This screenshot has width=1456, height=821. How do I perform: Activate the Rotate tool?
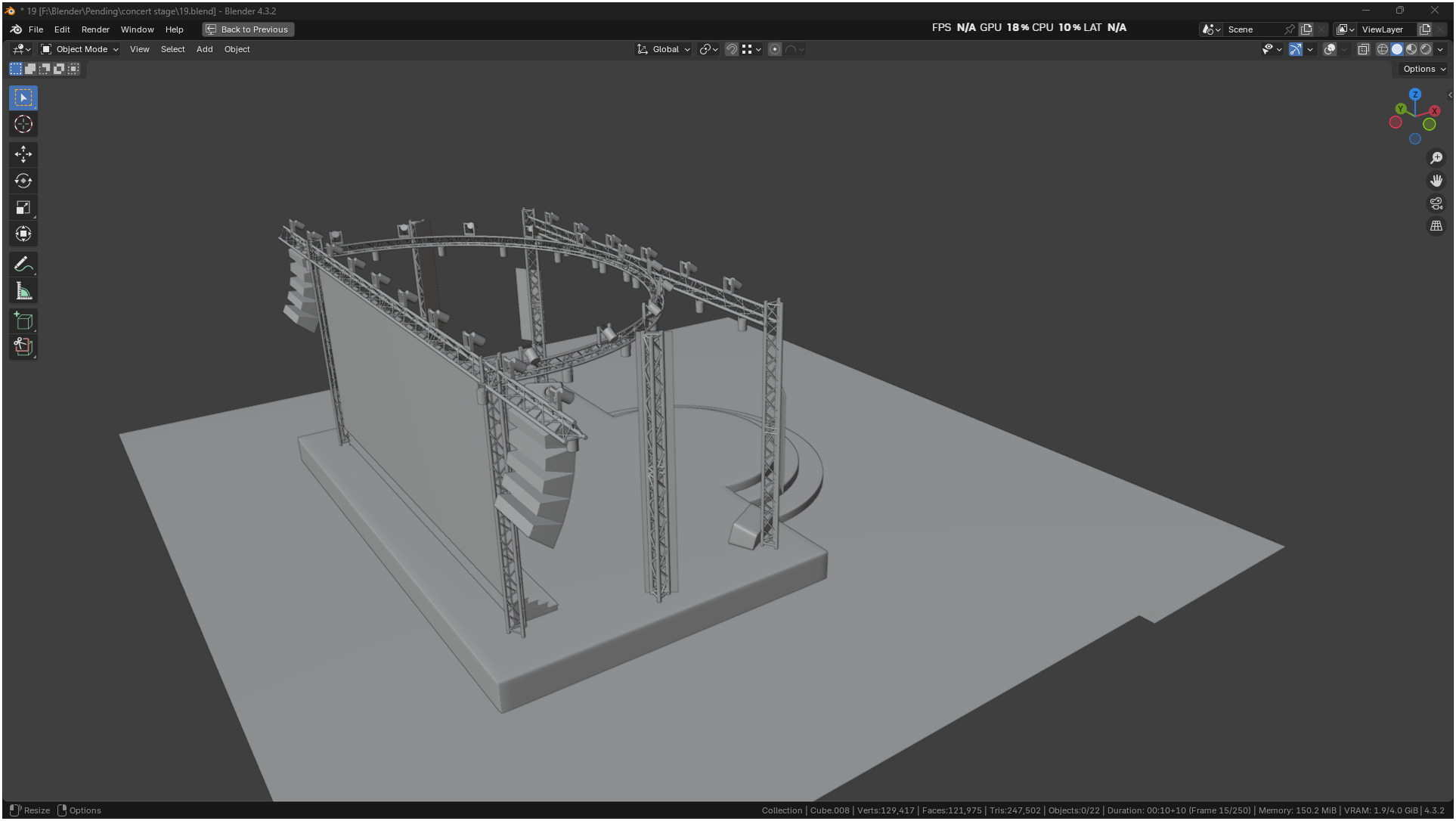point(23,181)
